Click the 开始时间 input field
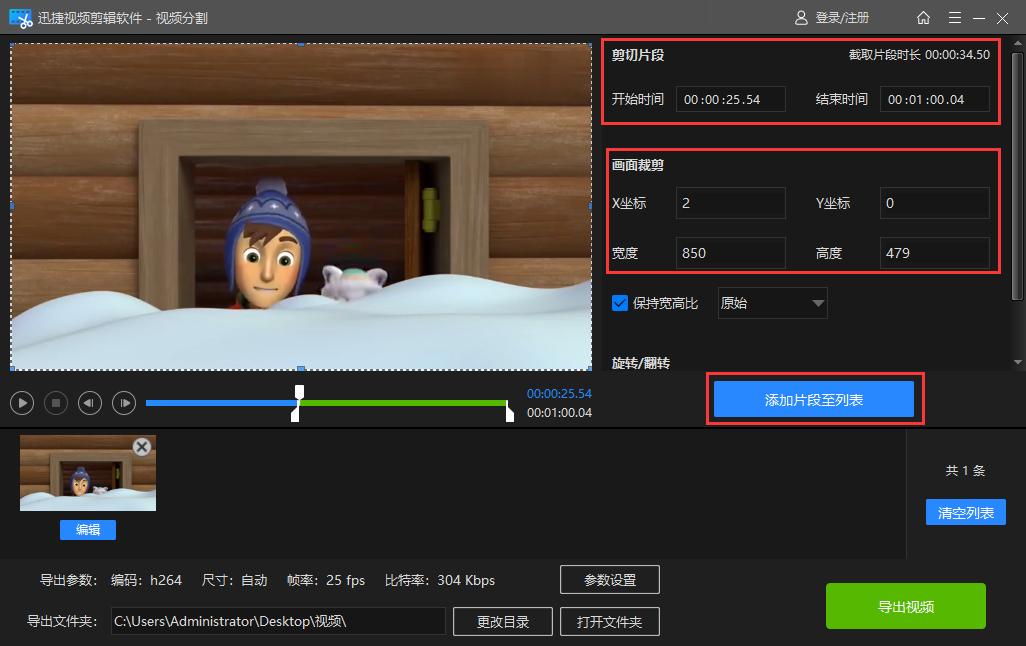This screenshot has height=646, width=1026. pyautogui.click(x=730, y=98)
